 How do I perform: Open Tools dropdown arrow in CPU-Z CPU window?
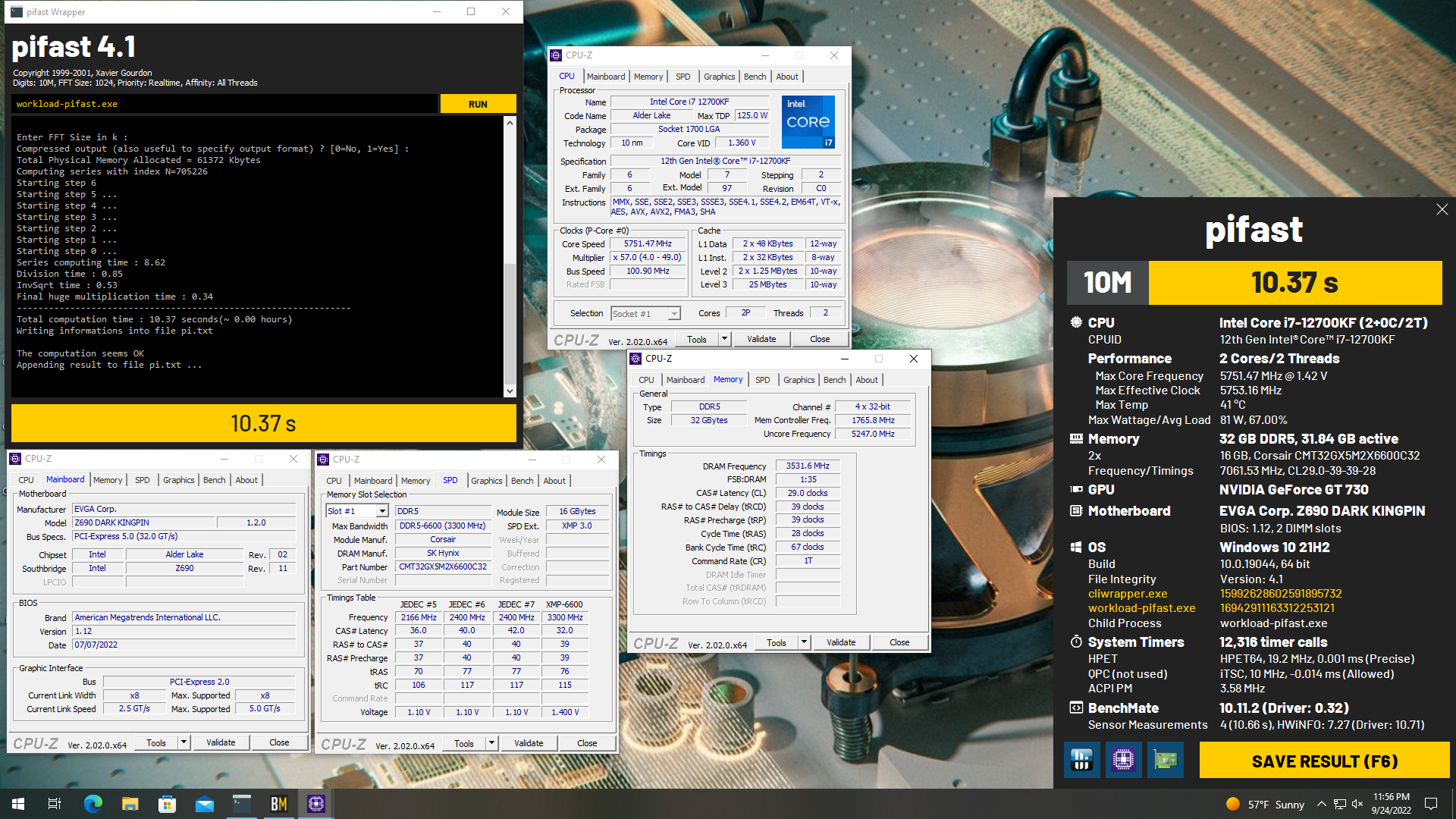point(724,339)
